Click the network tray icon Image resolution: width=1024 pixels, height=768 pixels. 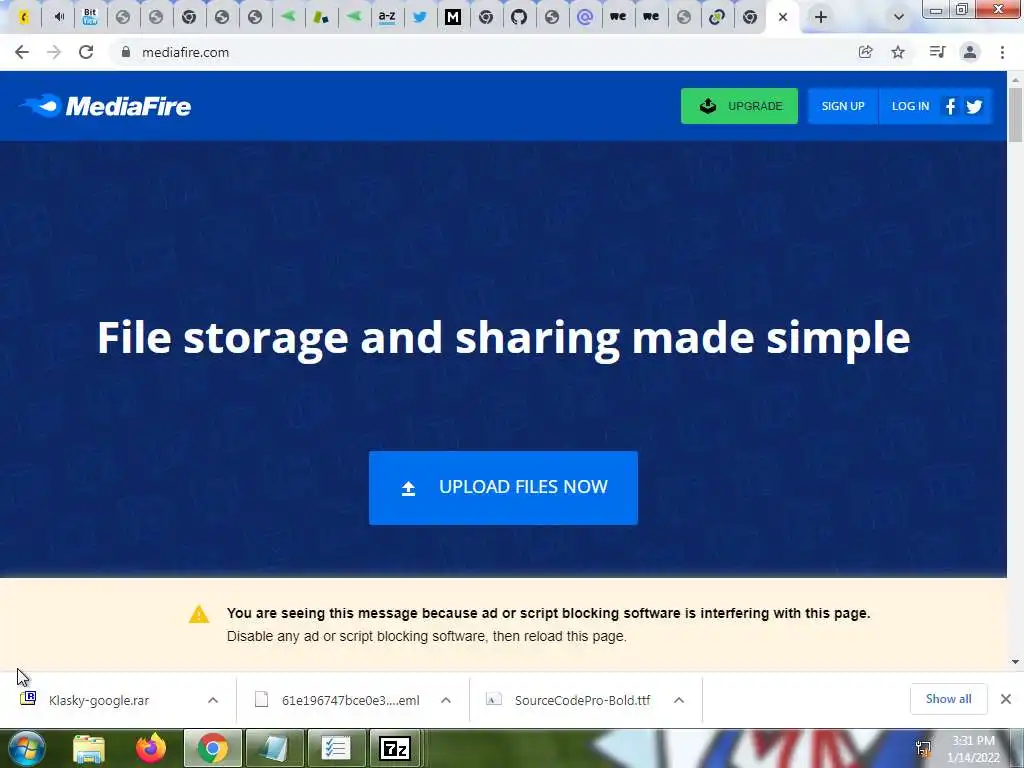(923, 749)
